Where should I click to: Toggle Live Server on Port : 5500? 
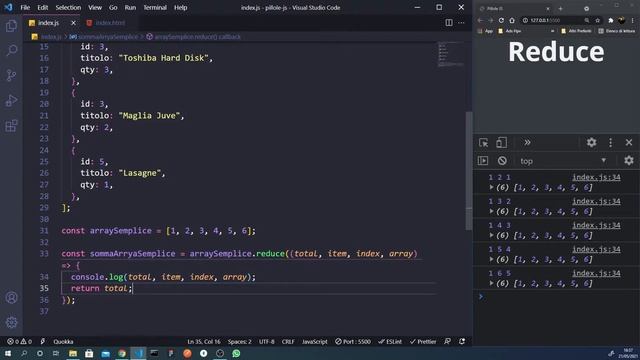[353, 342]
